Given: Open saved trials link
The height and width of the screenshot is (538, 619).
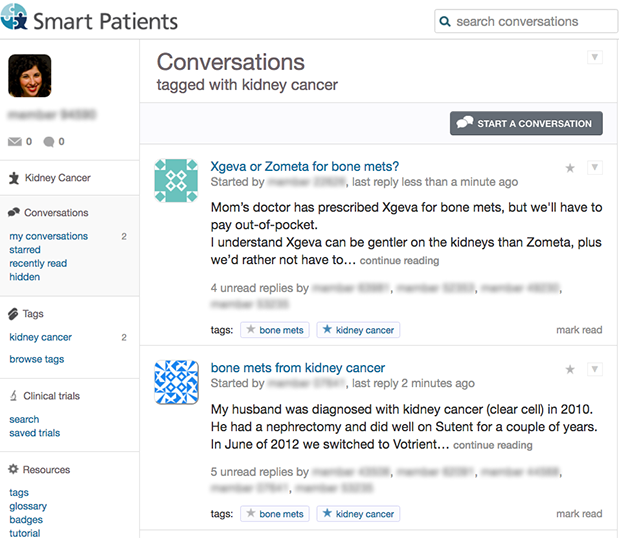Looking at the screenshot, I should (x=35, y=433).
